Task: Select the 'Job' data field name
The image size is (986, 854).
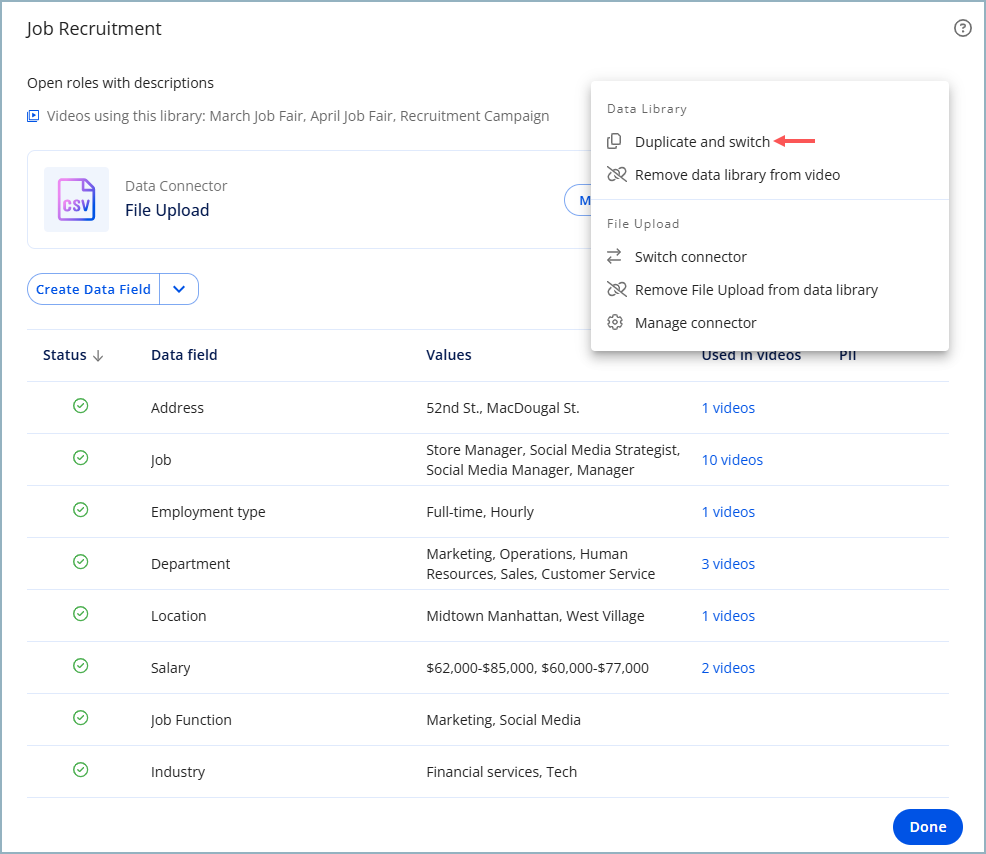Action: click(161, 460)
